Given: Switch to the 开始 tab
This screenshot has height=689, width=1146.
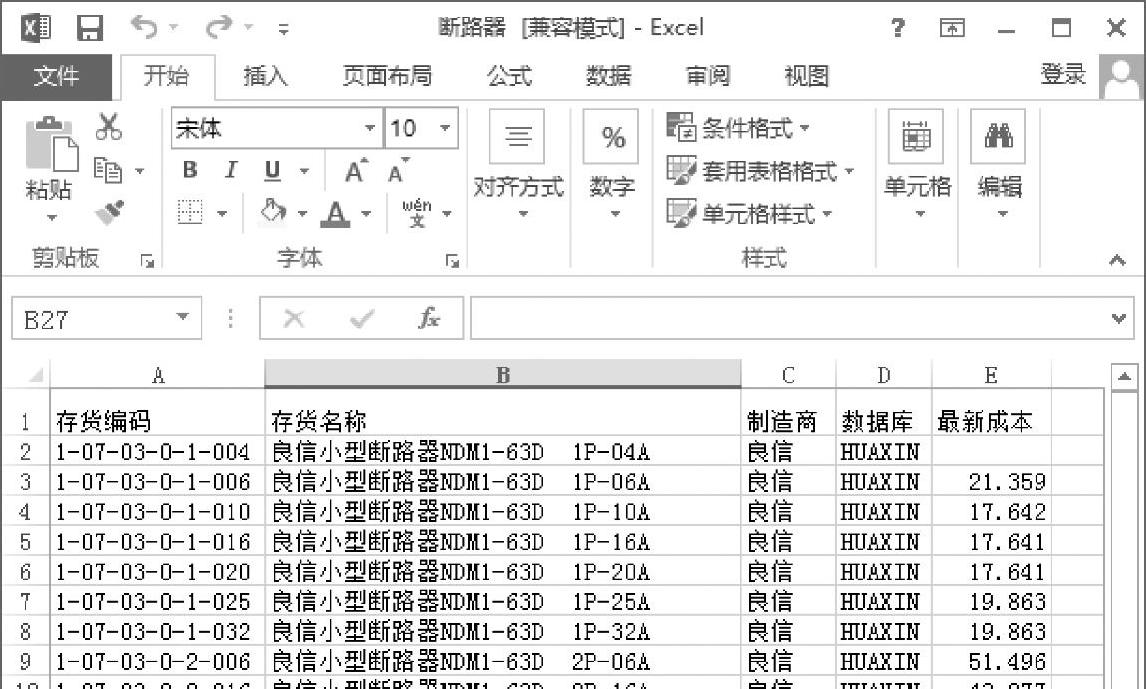Looking at the screenshot, I should (x=166, y=76).
